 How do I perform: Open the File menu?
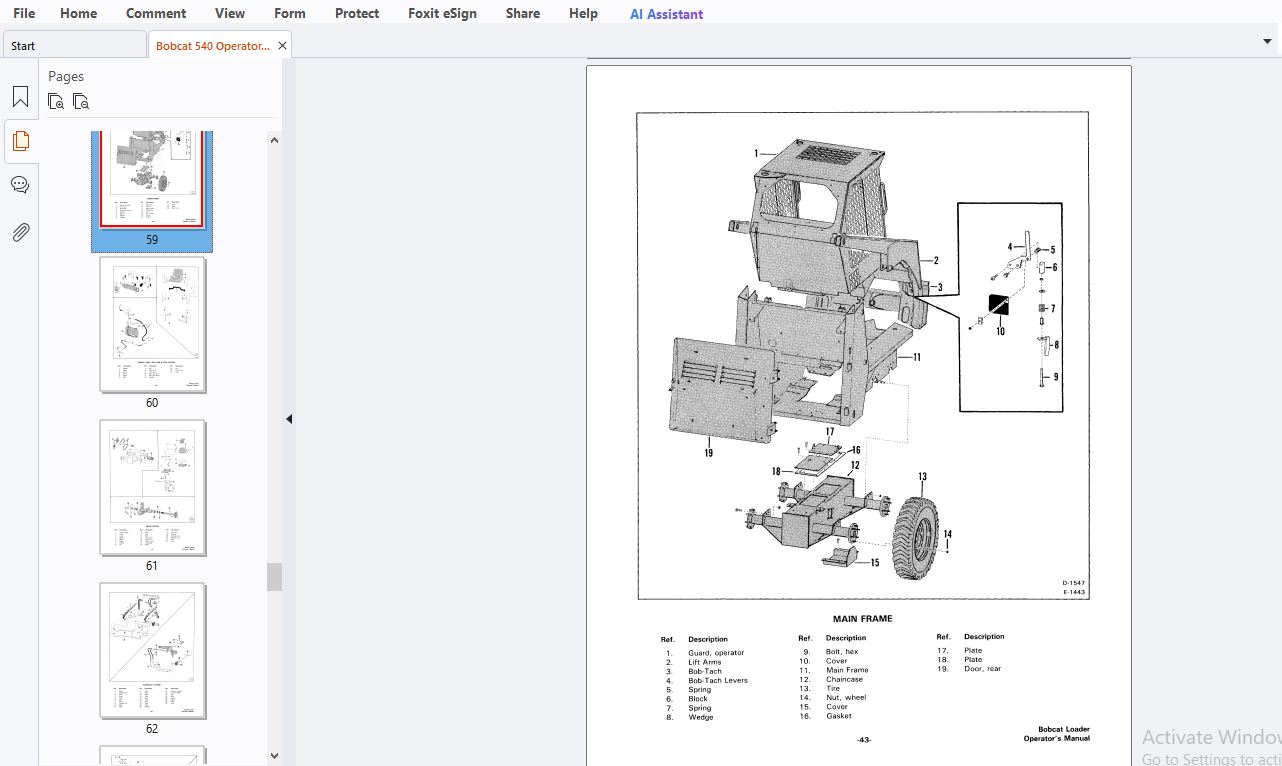(24, 14)
